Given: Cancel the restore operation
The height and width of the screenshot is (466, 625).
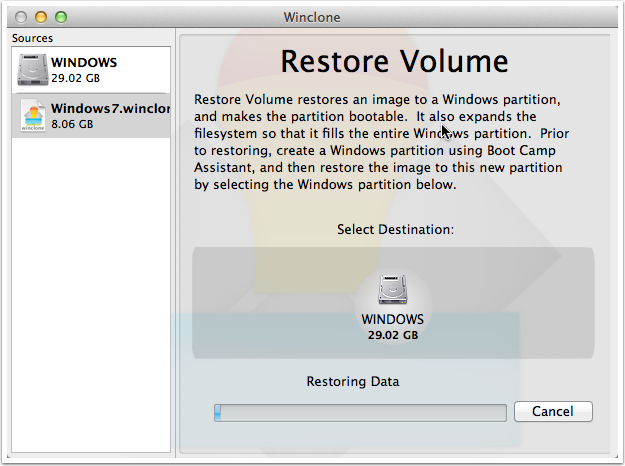Looking at the screenshot, I should pyautogui.click(x=553, y=411).
